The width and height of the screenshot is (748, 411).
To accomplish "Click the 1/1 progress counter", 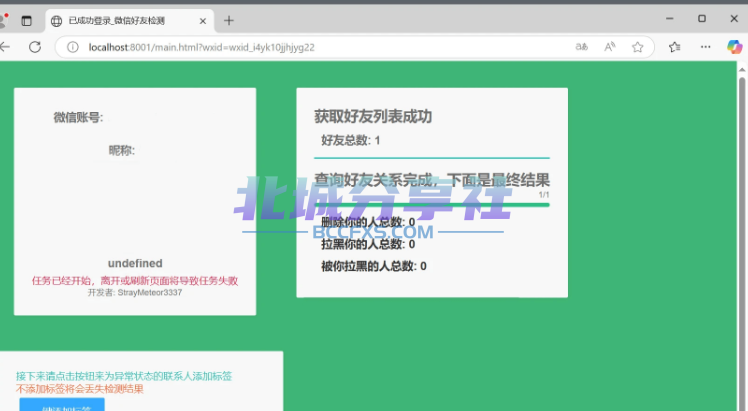I will pyautogui.click(x=544, y=195).
